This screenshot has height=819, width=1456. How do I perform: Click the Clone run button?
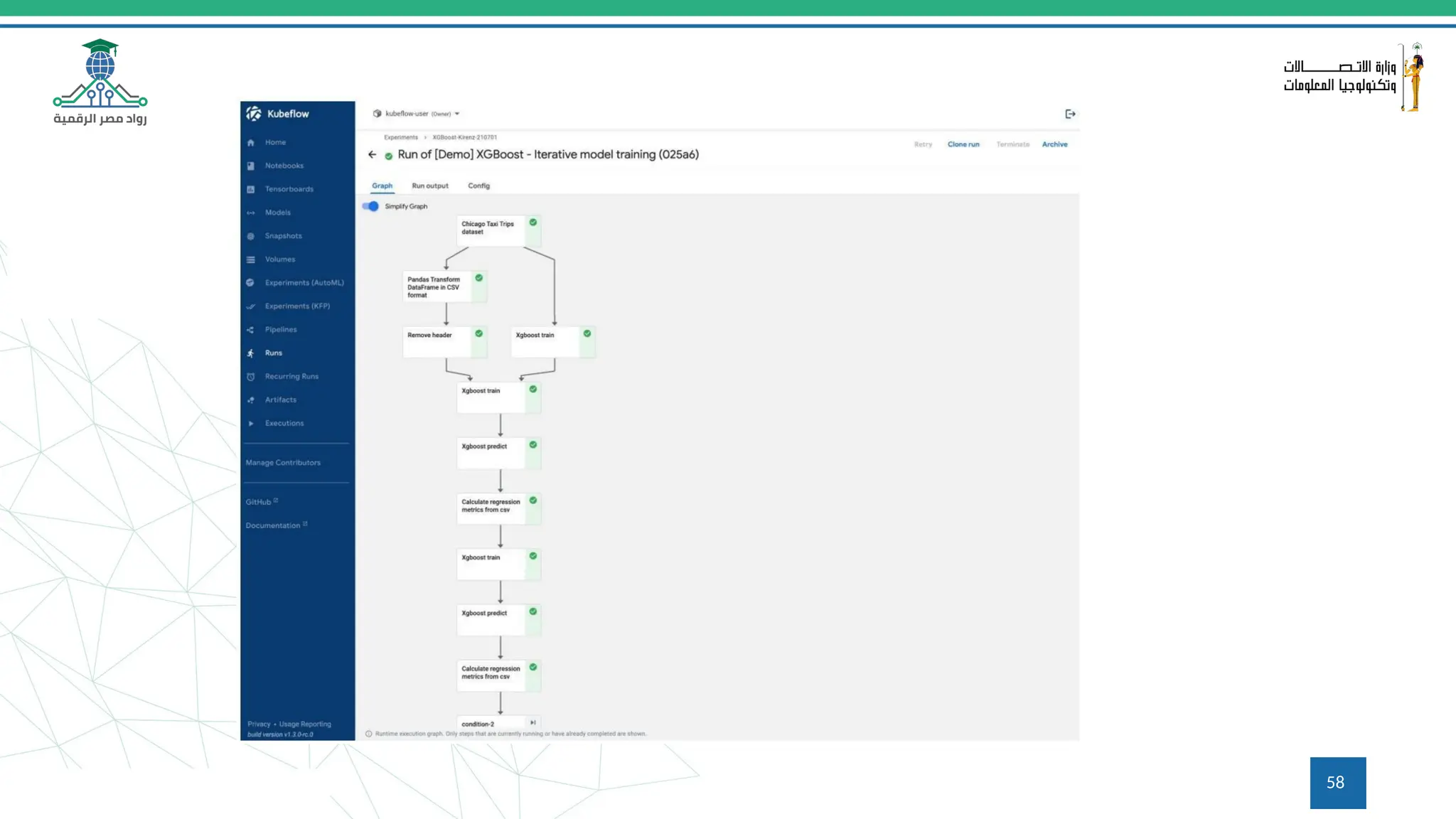pos(963,144)
